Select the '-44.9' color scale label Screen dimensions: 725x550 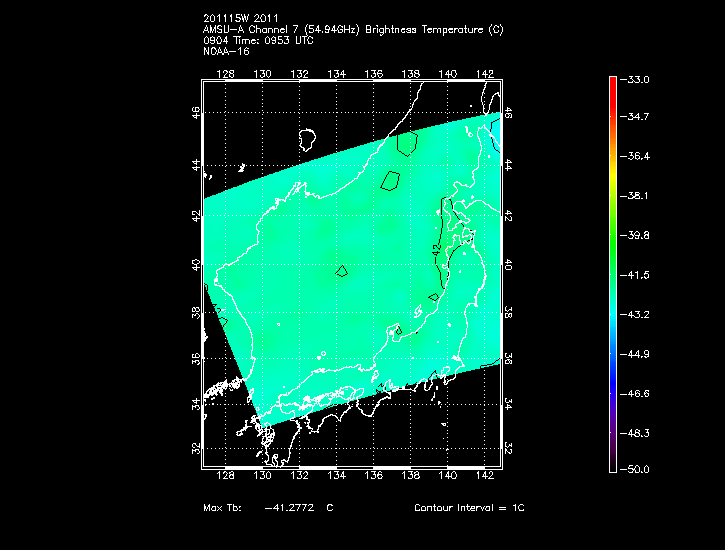634,354
